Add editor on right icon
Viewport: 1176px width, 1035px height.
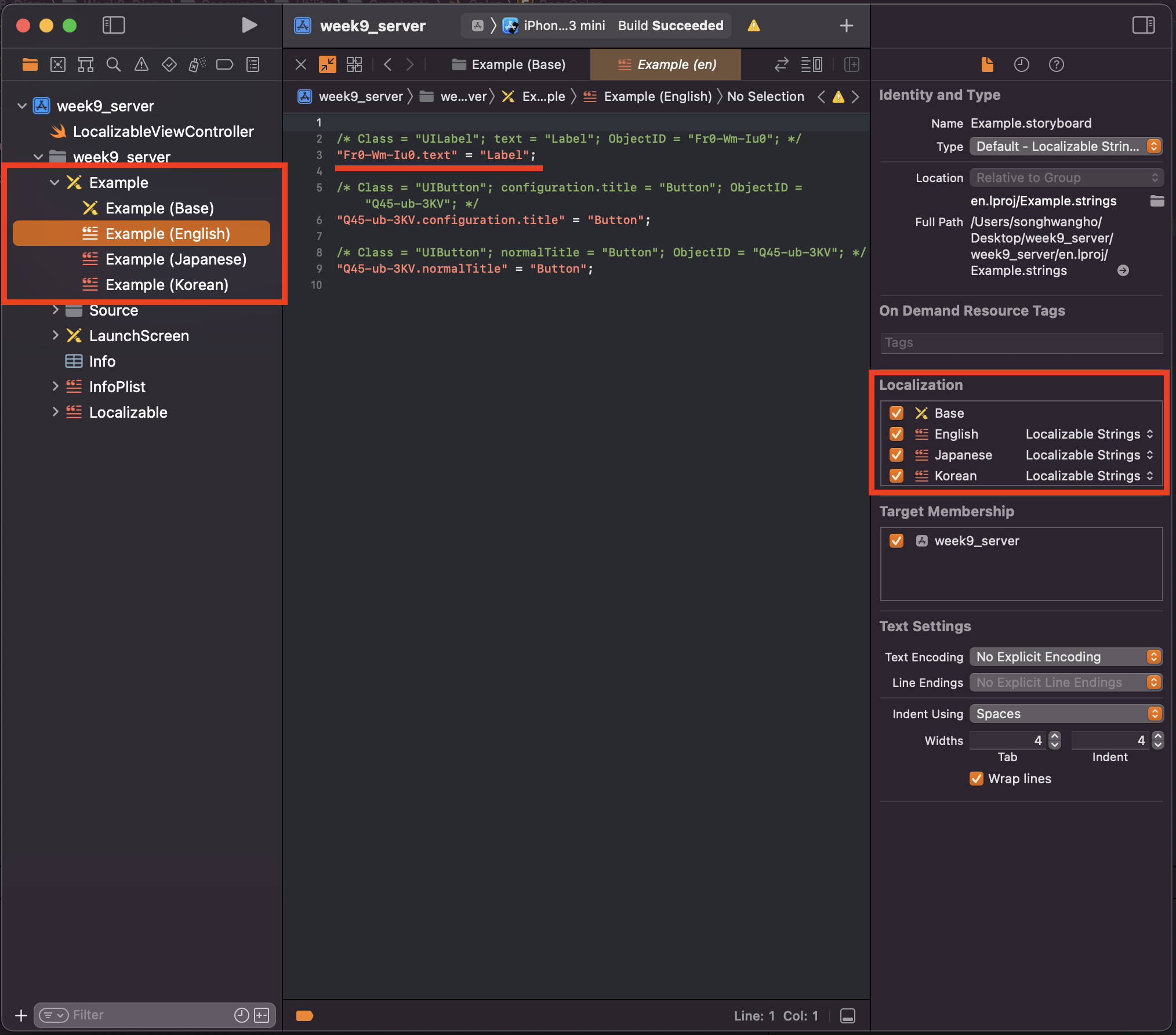click(851, 64)
